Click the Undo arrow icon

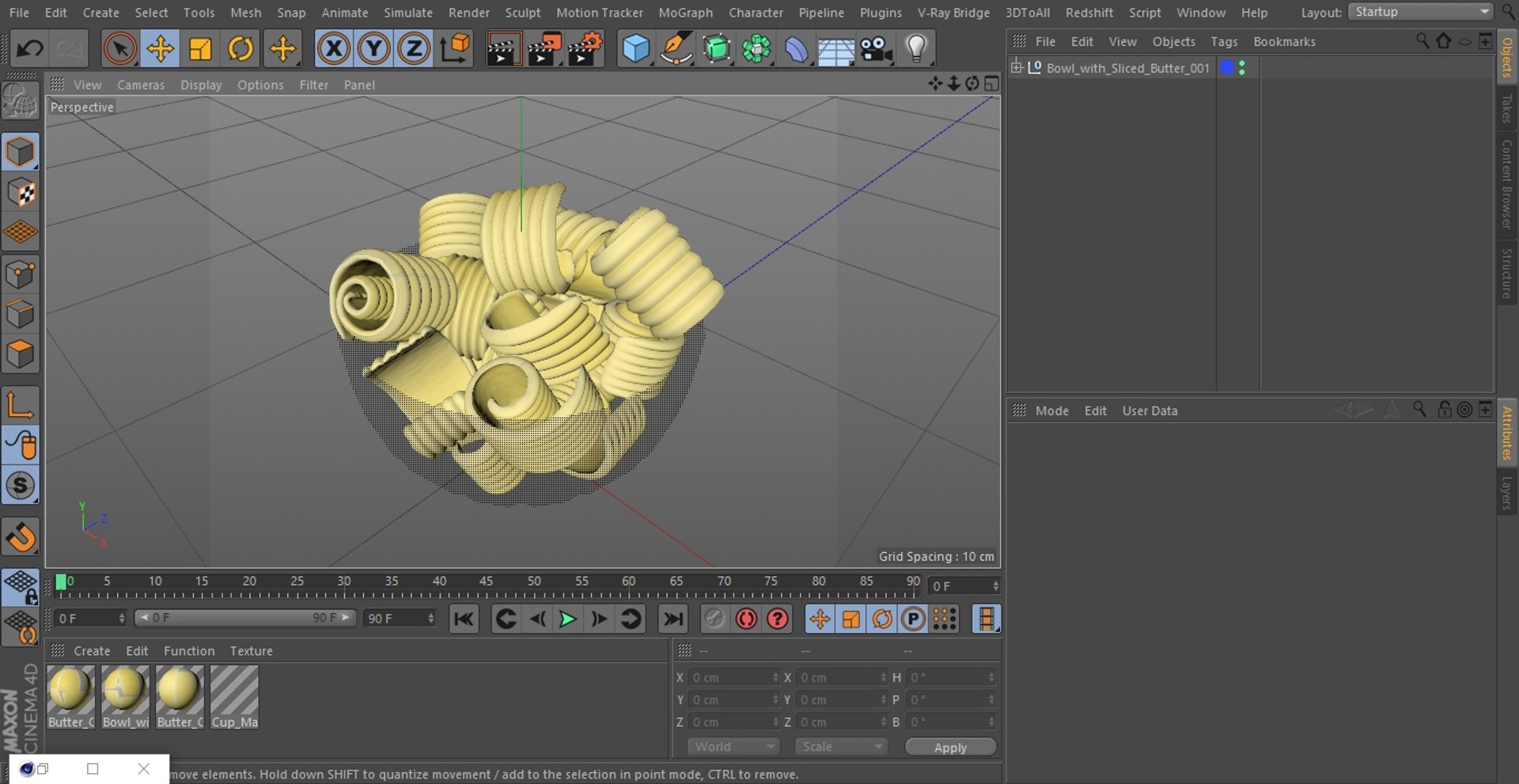pos(30,49)
